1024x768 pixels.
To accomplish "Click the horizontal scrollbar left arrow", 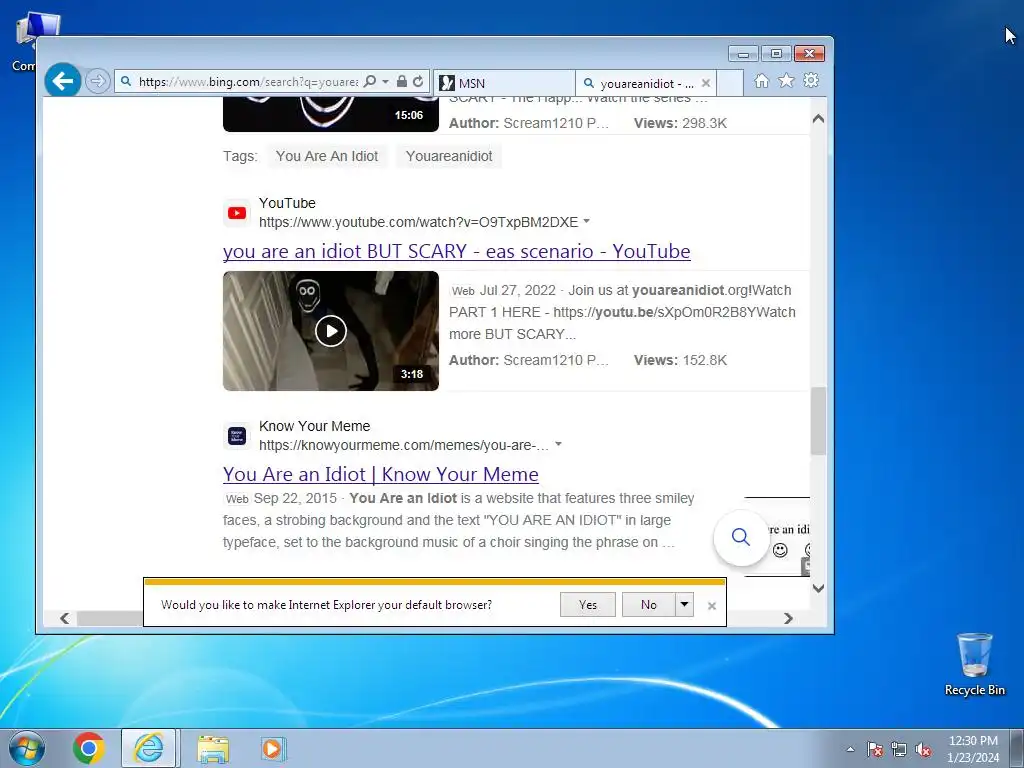I will (x=64, y=618).
